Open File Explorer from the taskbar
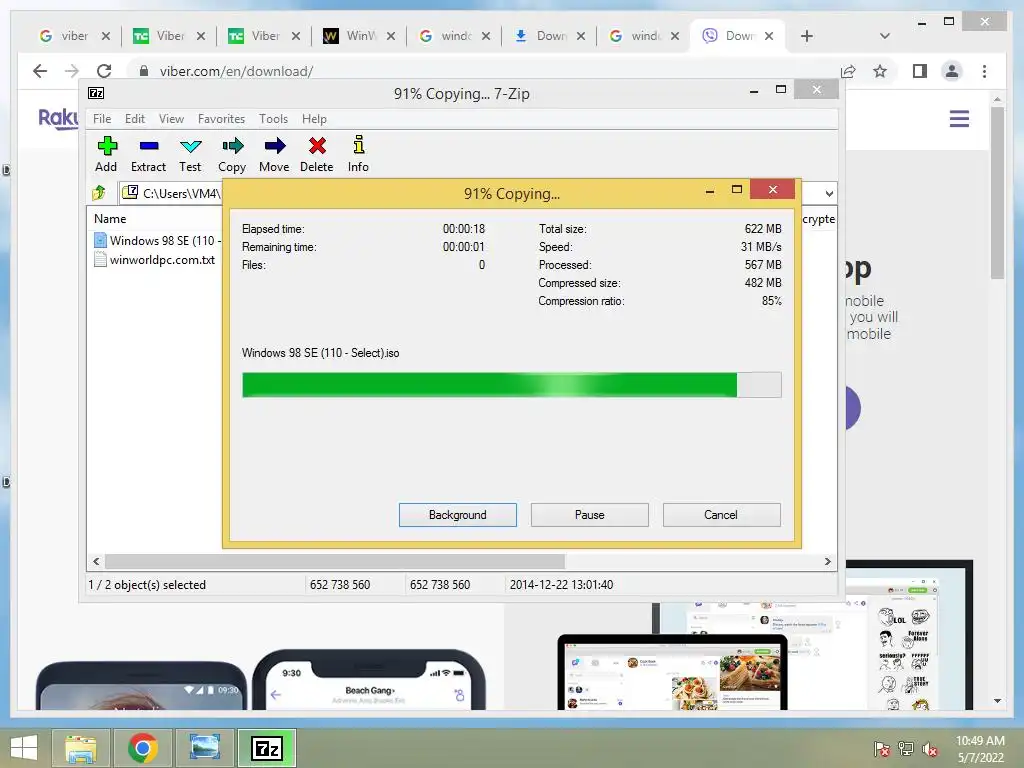Image resolution: width=1024 pixels, height=768 pixels. coord(81,748)
